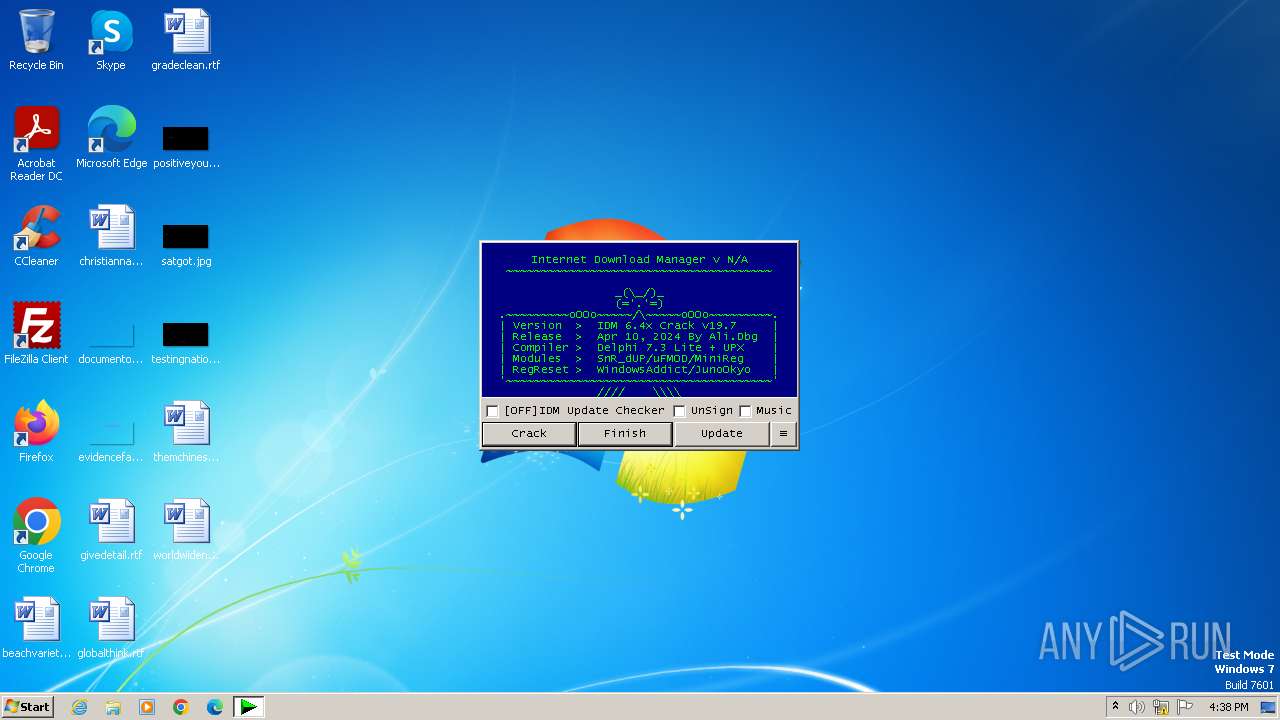Click the 4:38 PM clock
Image resolution: width=1280 pixels, height=720 pixels.
click(1228, 707)
